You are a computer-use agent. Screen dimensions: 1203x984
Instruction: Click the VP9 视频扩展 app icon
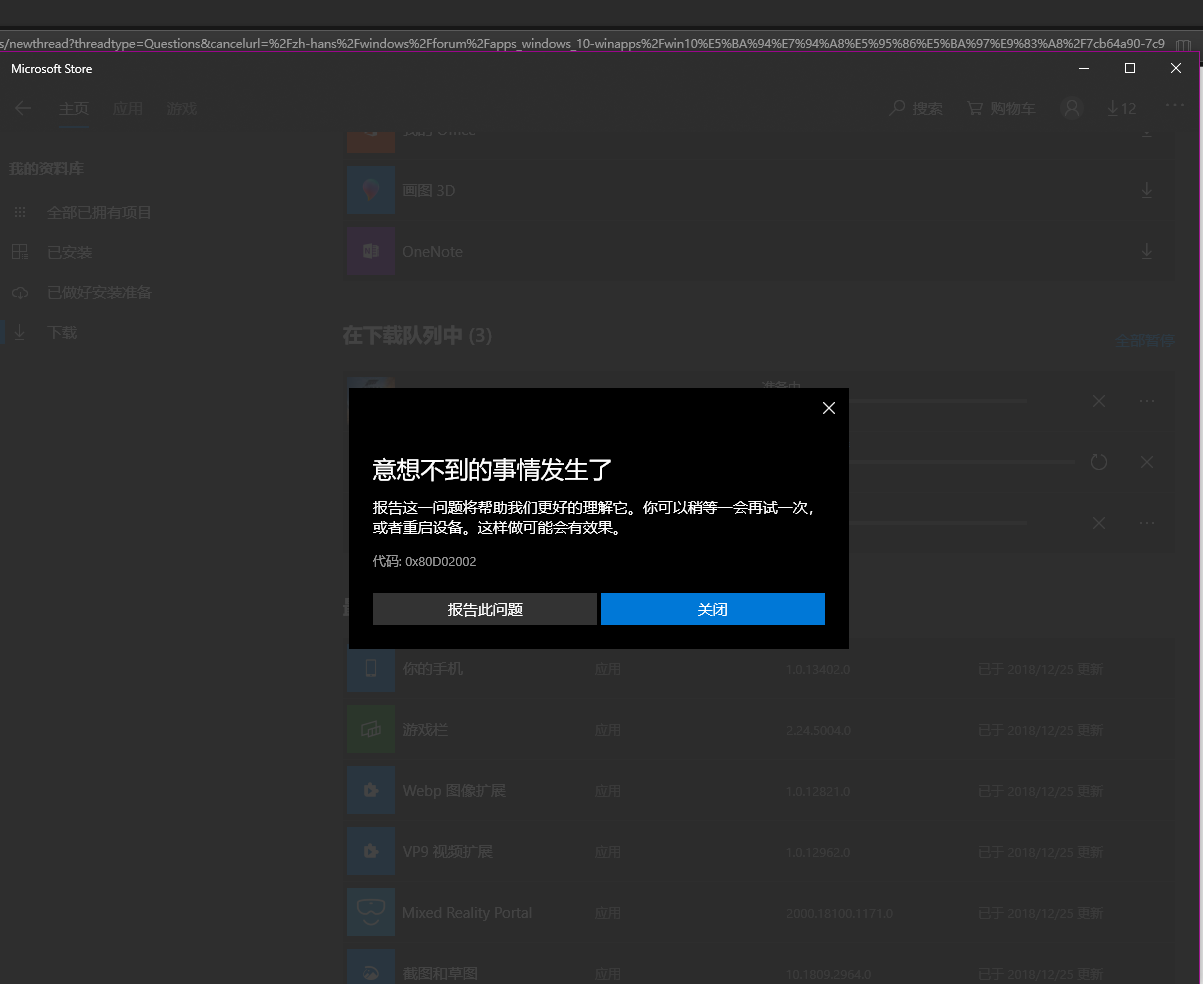point(371,852)
